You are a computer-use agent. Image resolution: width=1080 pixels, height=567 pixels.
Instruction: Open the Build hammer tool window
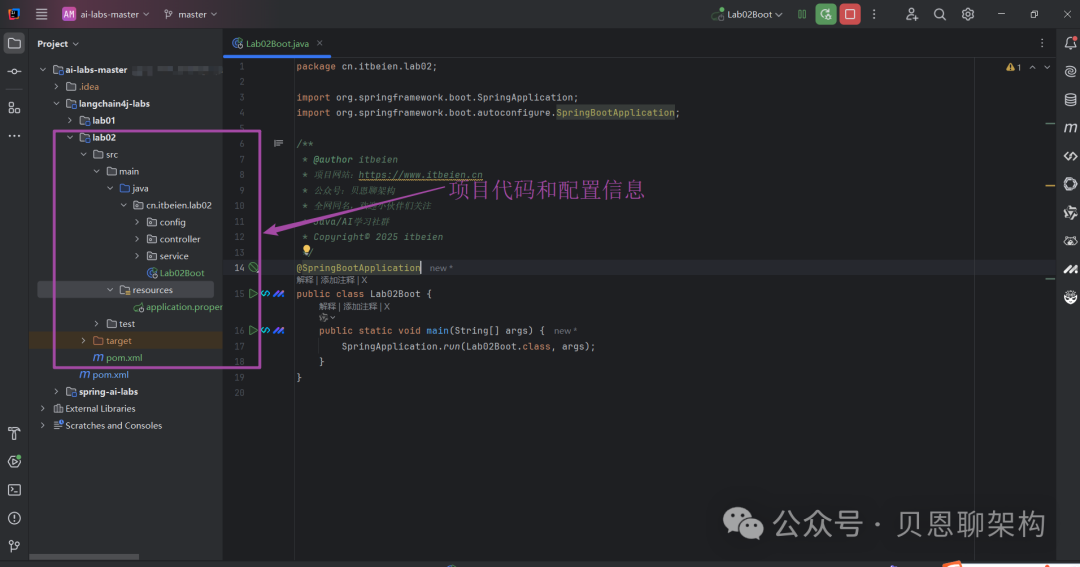14,433
